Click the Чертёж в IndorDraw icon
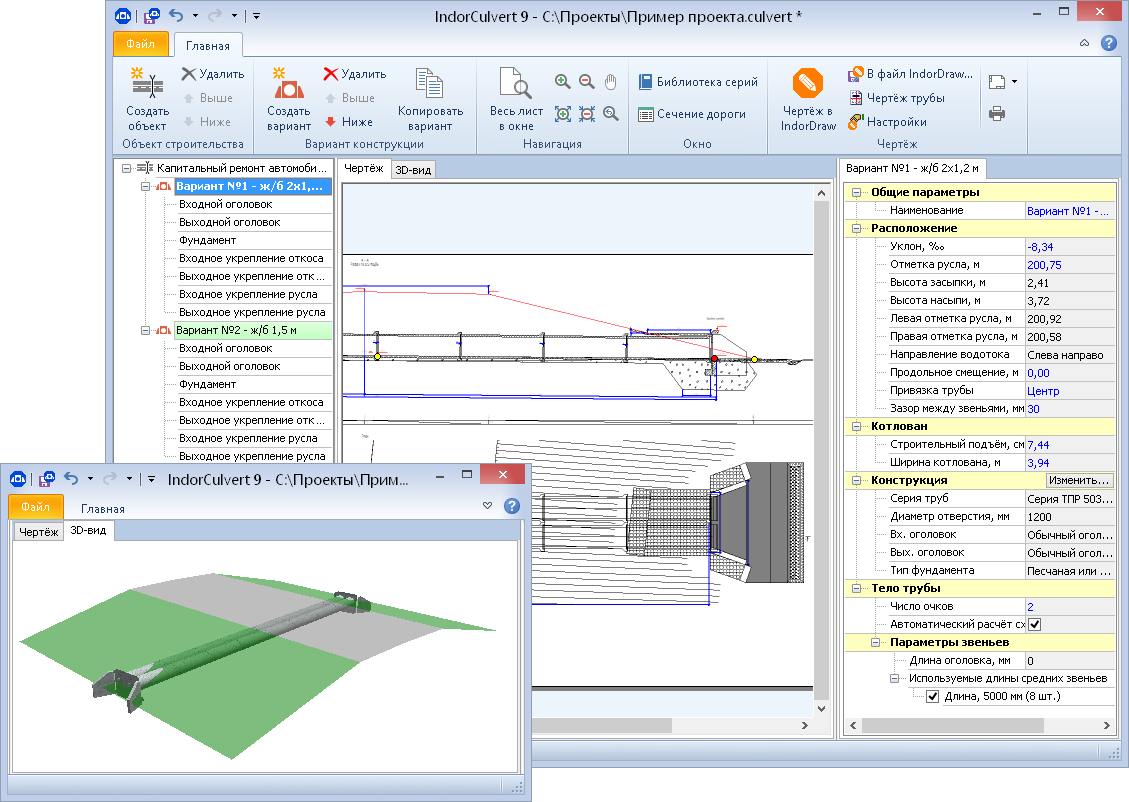The height and width of the screenshot is (802, 1129). (808, 84)
